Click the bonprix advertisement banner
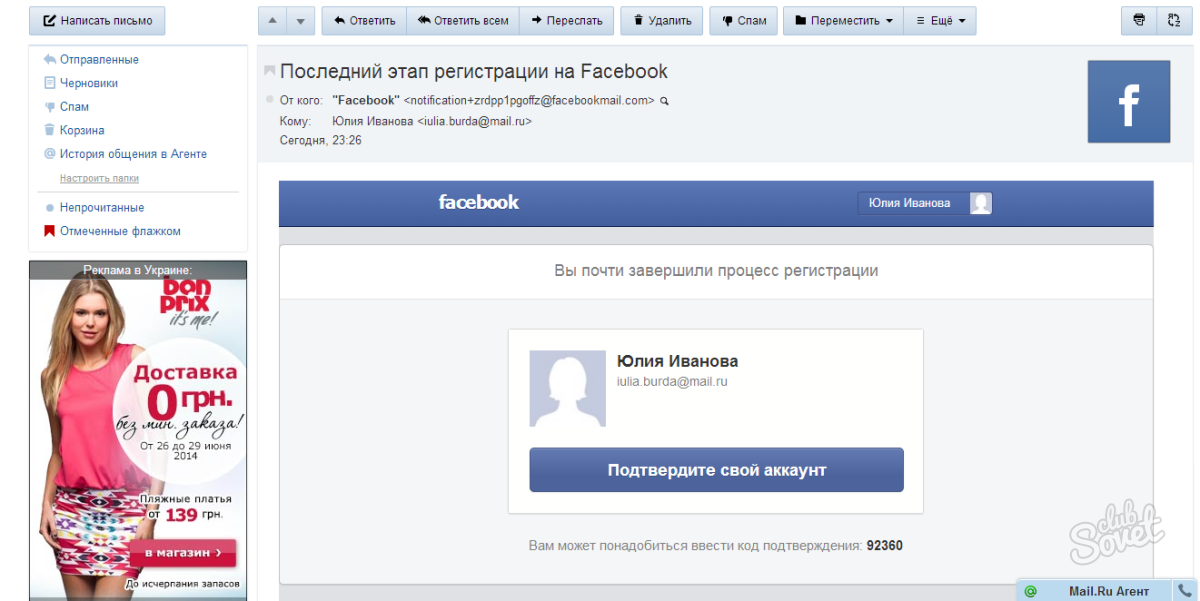1200x601 pixels. 138,430
